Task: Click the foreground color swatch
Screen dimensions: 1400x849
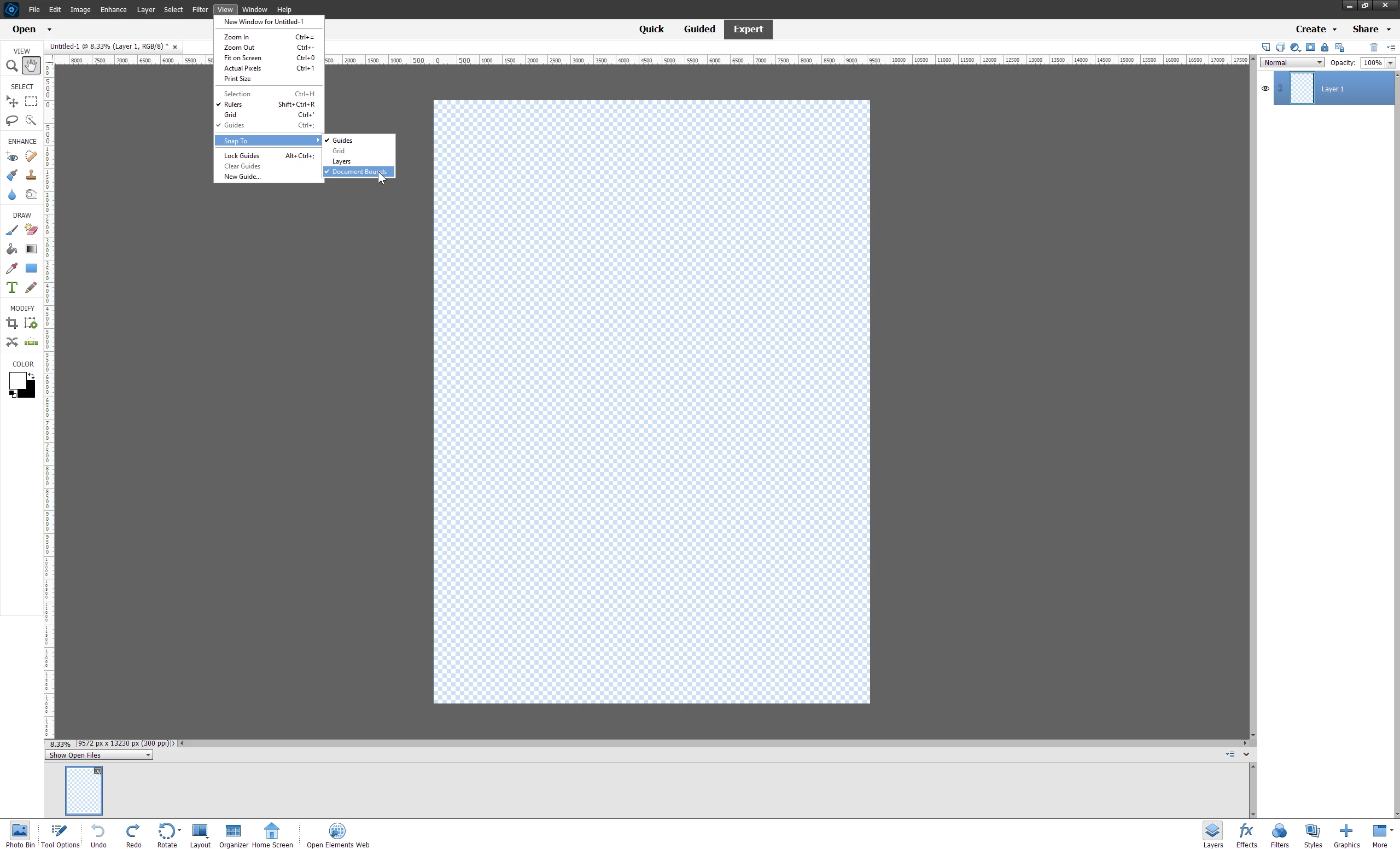Action: pyautogui.click(x=16, y=380)
